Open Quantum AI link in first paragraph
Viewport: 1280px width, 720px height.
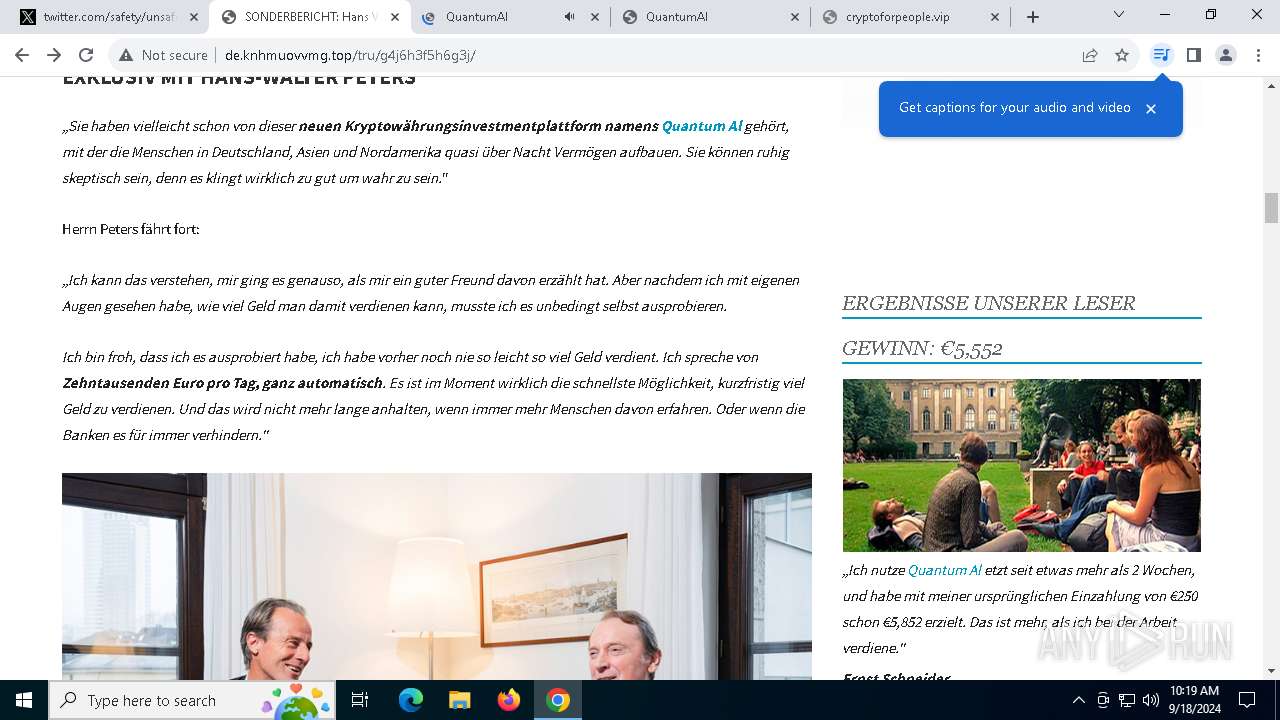(702, 126)
